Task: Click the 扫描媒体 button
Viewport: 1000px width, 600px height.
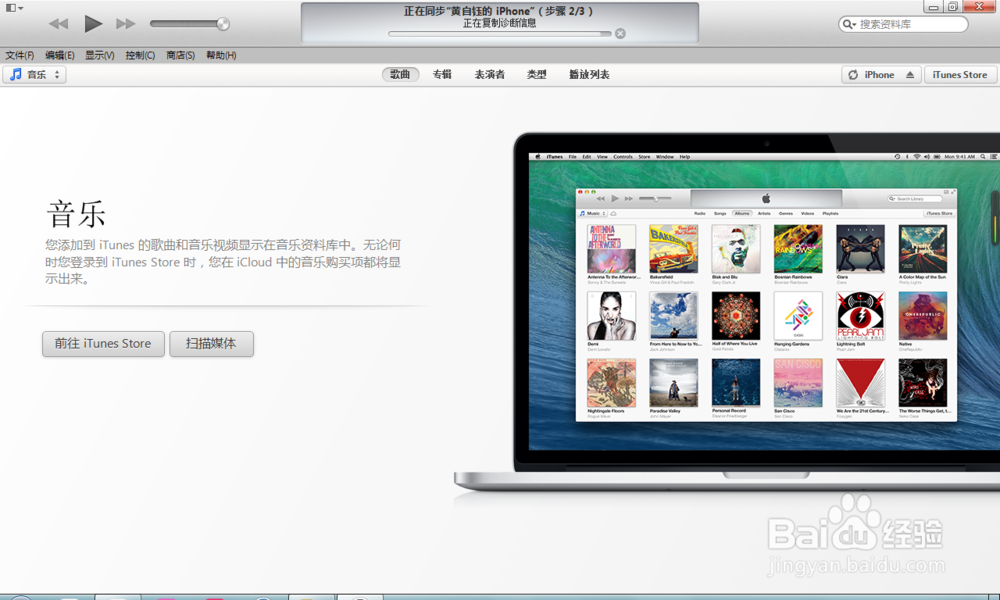Action: (211, 344)
